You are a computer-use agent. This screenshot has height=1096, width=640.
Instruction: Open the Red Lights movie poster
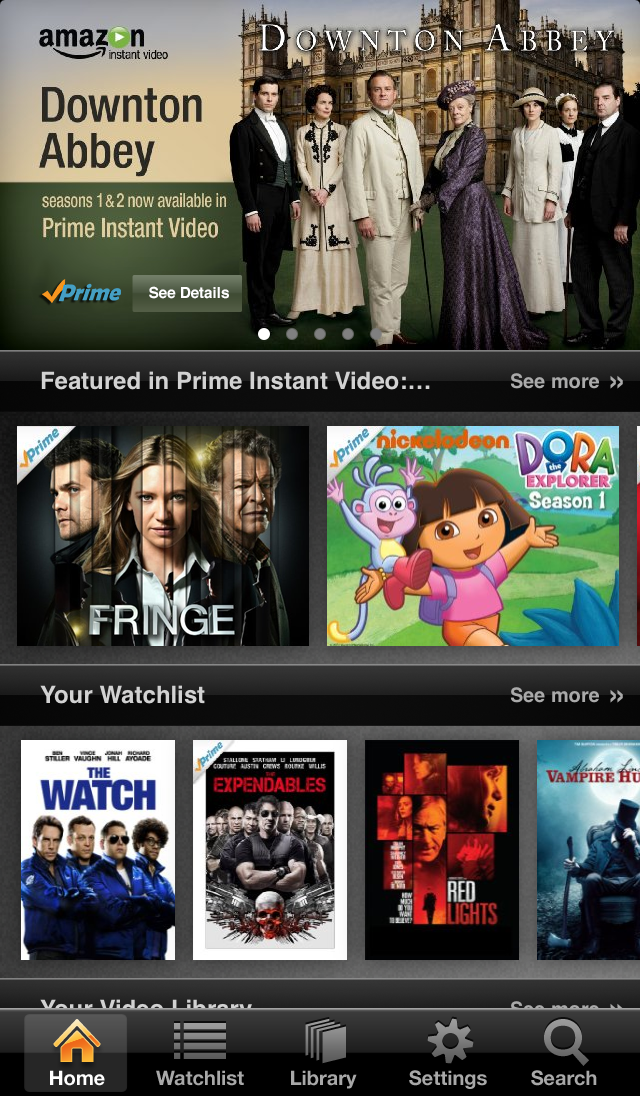point(442,850)
